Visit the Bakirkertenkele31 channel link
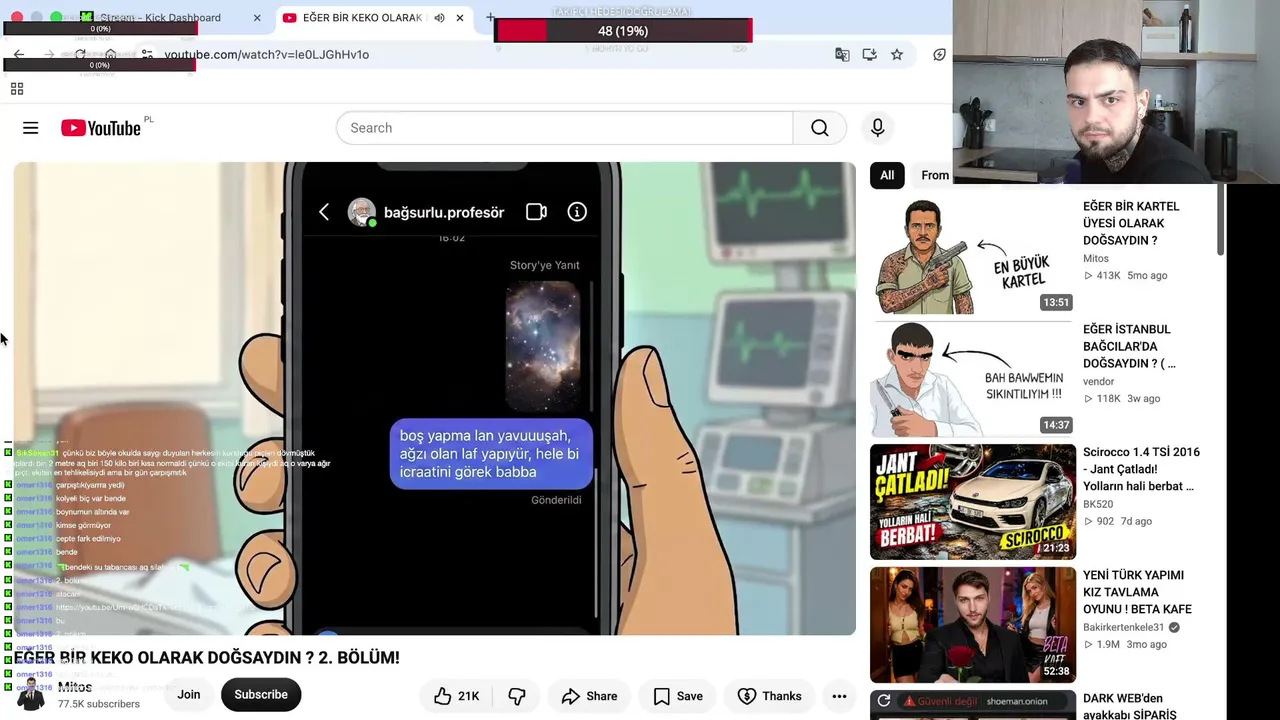Viewport: 1280px width, 720px height. 1123,627
